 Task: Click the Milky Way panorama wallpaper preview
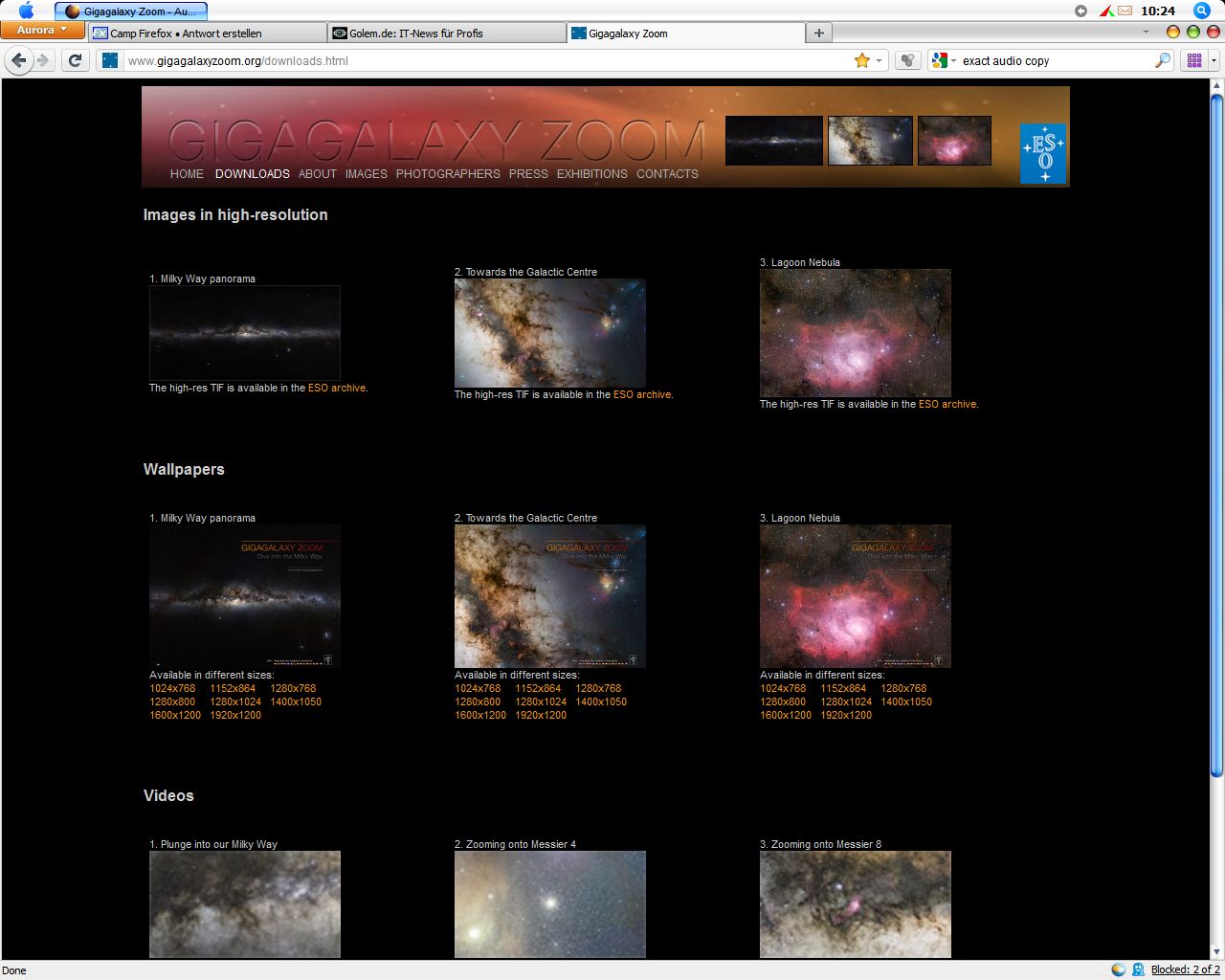pyautogui.click(x=245, y=596)
